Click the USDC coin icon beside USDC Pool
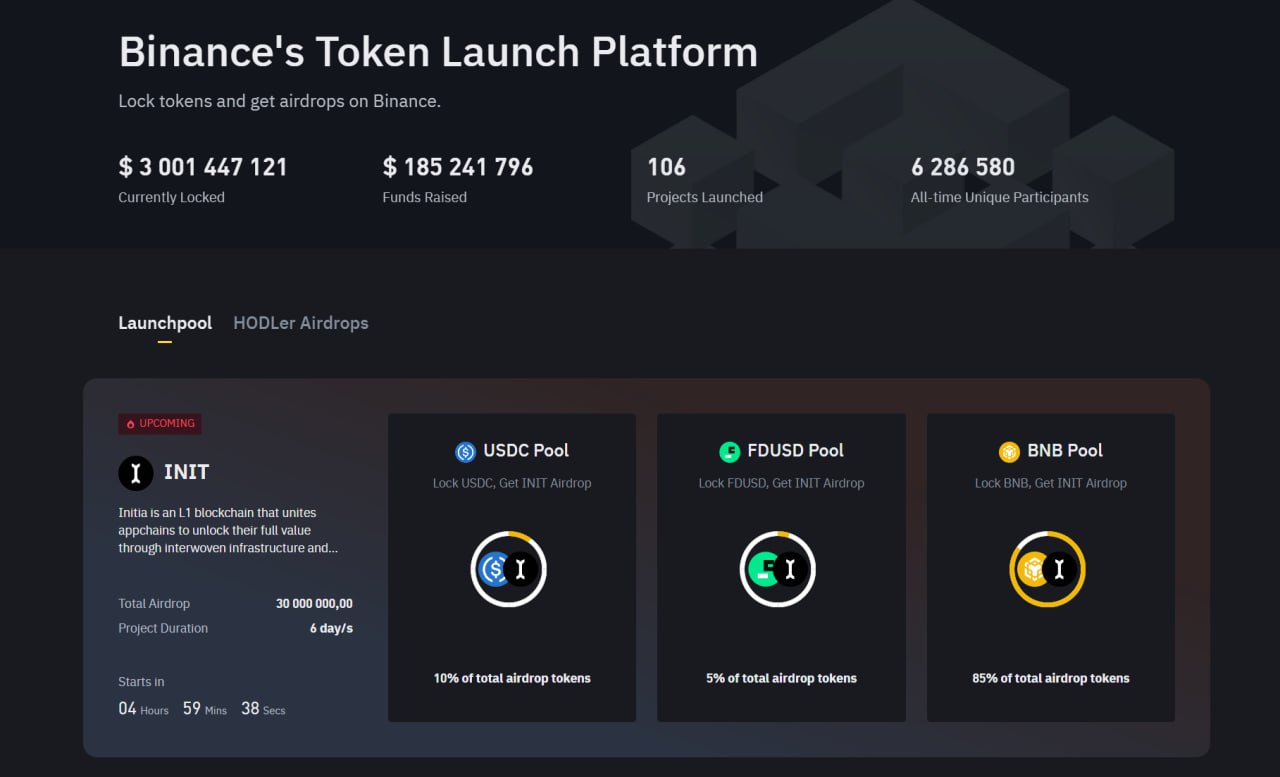This screenshot has height=777, width=1280. (465, 452)
